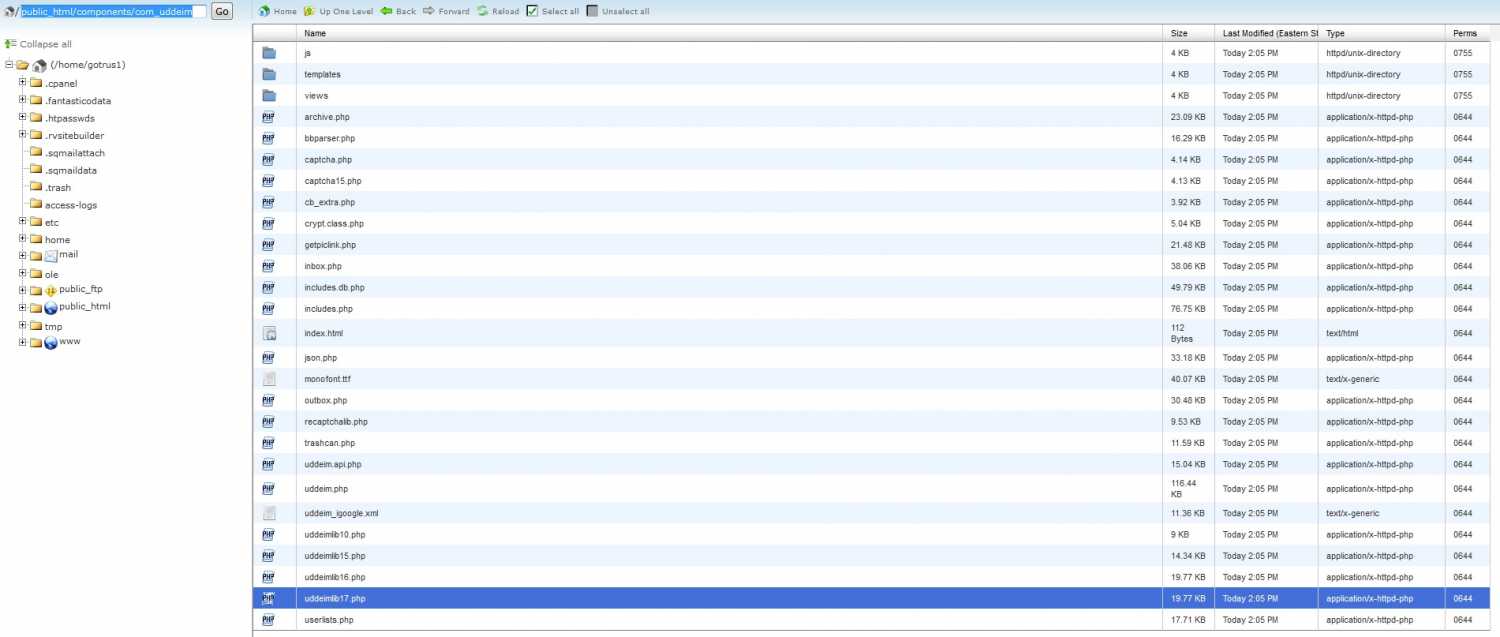The width and height of the screenshot is (1500, 637).
Task: Expand the .cpanel folder node
Action: pos(22,83)
